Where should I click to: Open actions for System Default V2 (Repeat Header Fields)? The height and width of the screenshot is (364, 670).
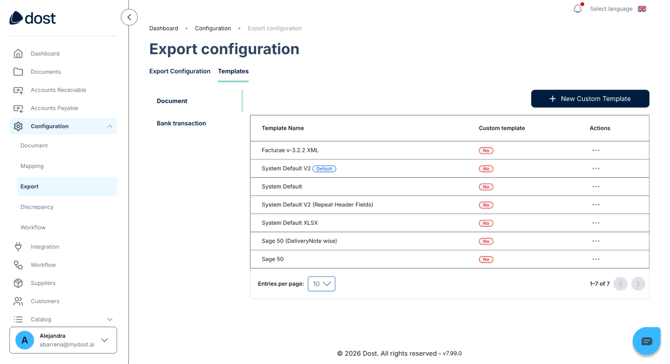point(596,205)
